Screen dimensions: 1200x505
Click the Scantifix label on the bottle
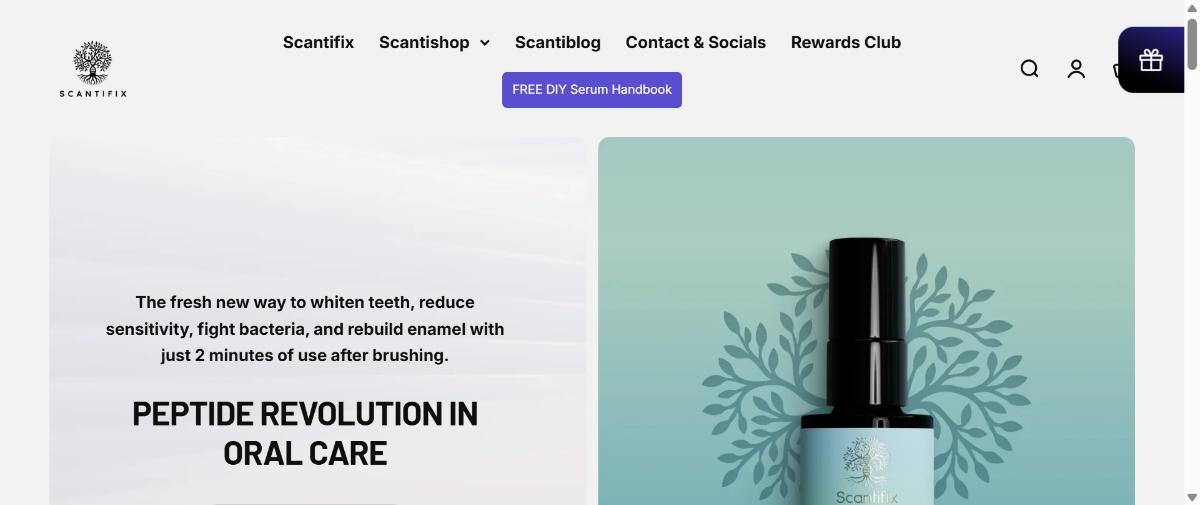(x=866, y=497)
